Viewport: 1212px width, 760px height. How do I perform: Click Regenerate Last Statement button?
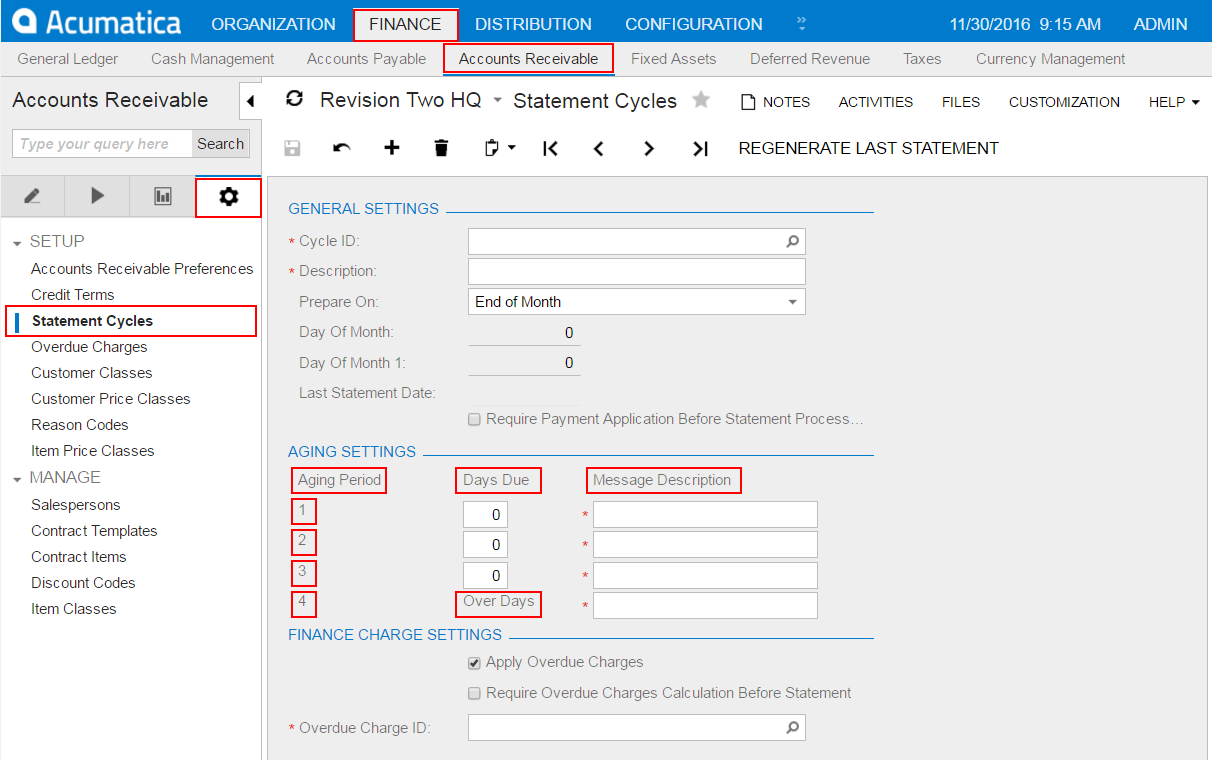tap(868, 148)
